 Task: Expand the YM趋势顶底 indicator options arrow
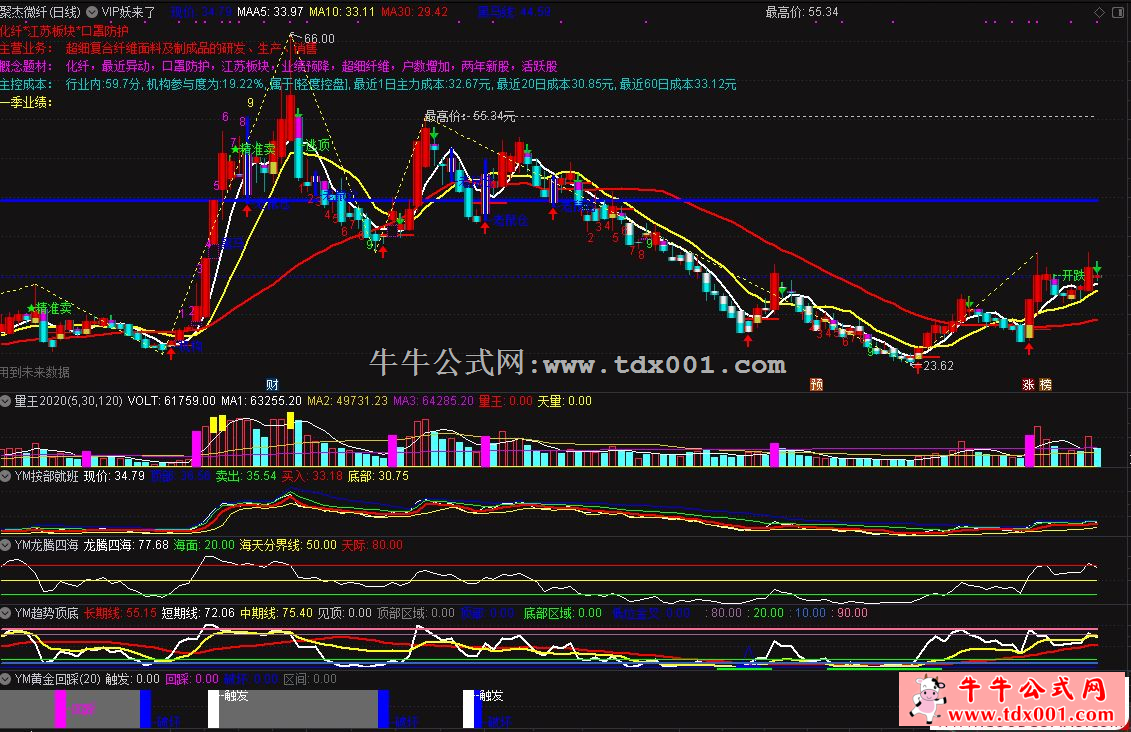(x=6, y=613)
